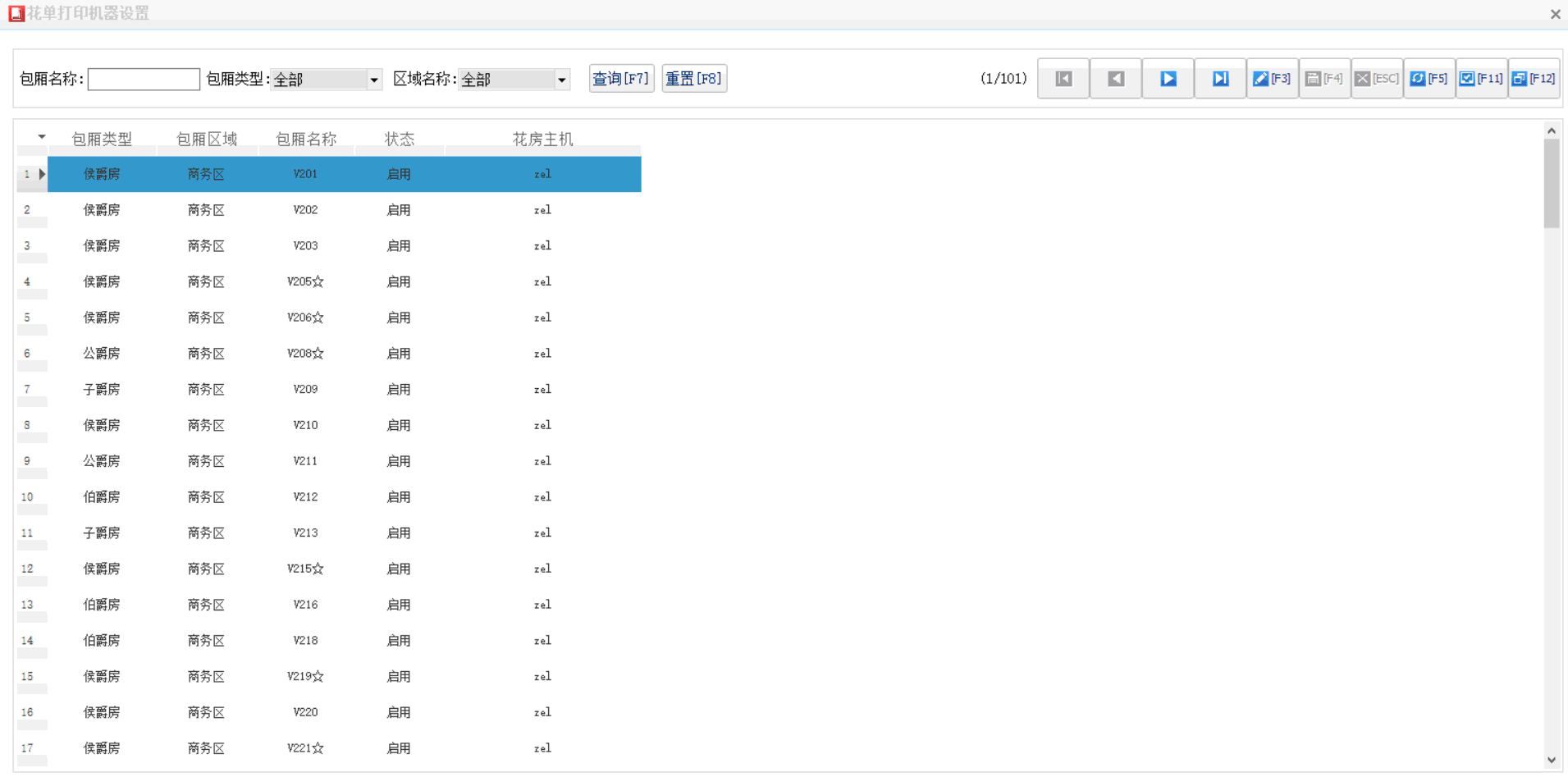Open the 区域名称 dropdown
The image size is (1568, 777).
[x=562, y=80]
